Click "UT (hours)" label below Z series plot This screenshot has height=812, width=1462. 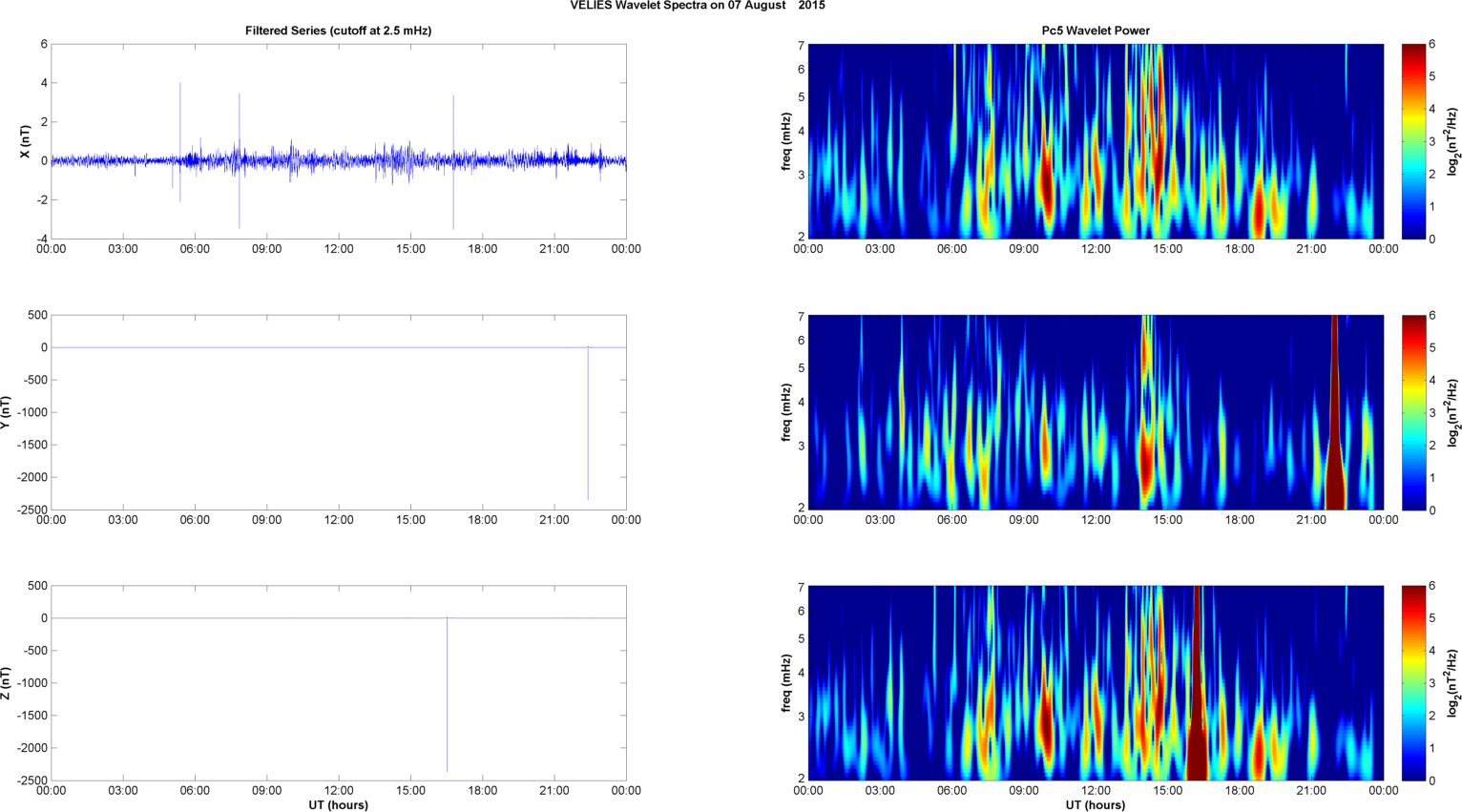(338, 804)
